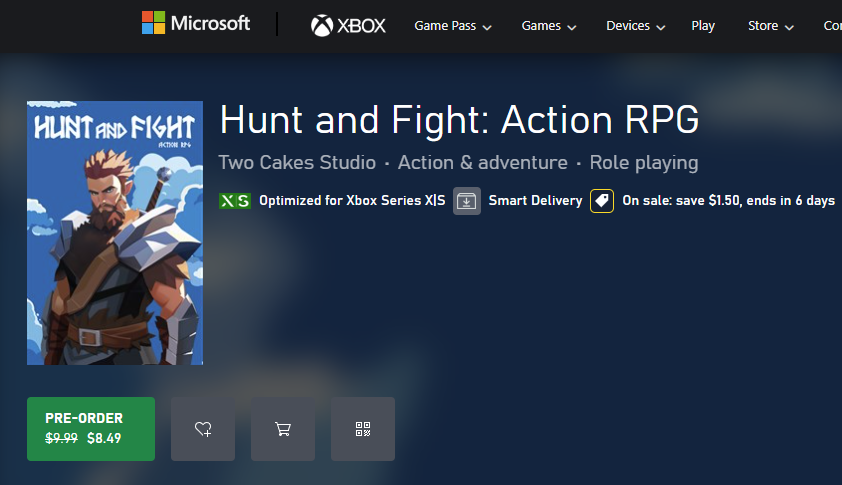Click the 'Optimized for Xbox Series X|S' text
This screenshot has height=485, width=842.
click(x=352, y=200)
